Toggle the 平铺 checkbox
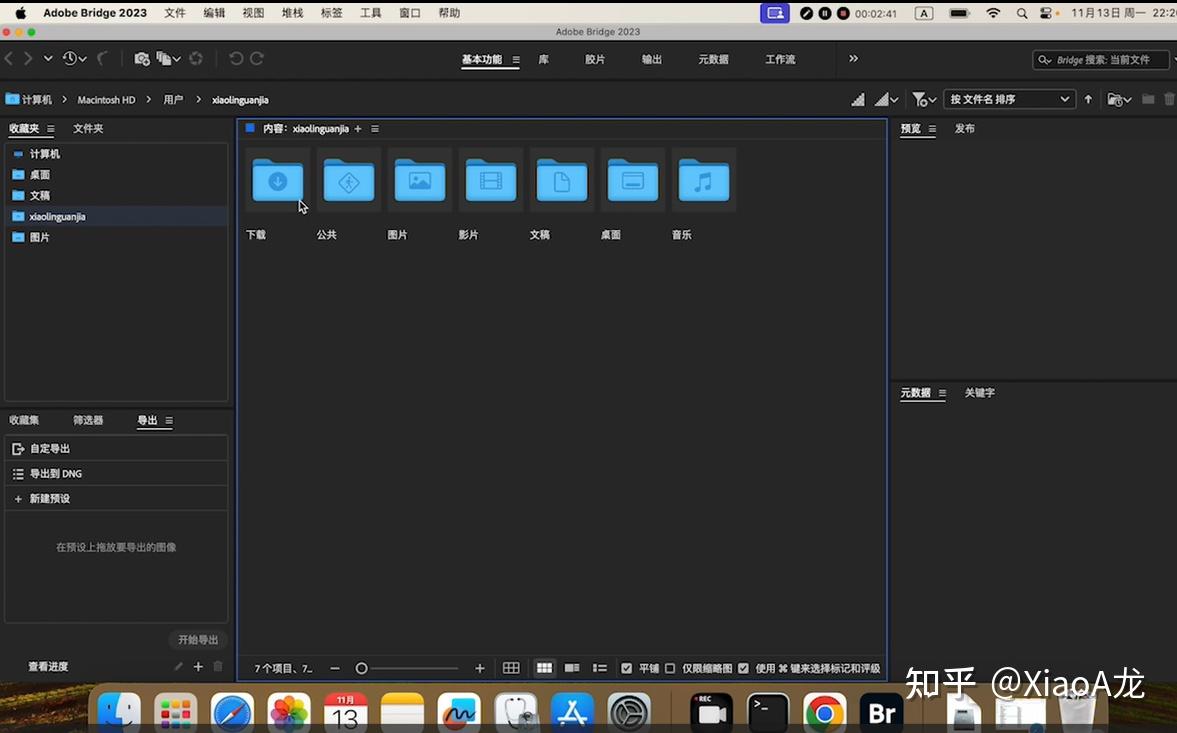Viewport: 1177px width, 733px height. [x=627, y=667]
